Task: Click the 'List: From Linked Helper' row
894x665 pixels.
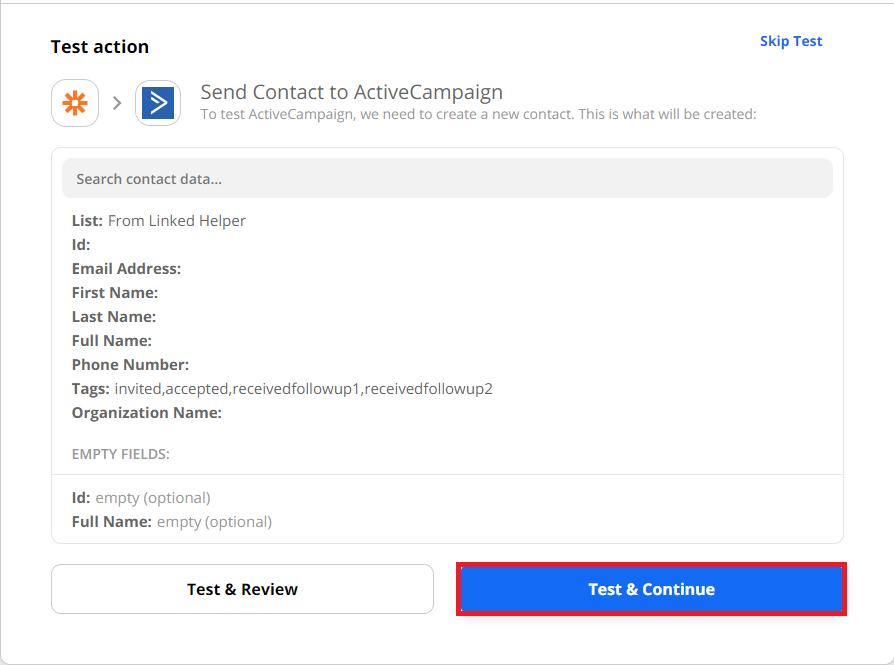Action: tap(159, 221)
